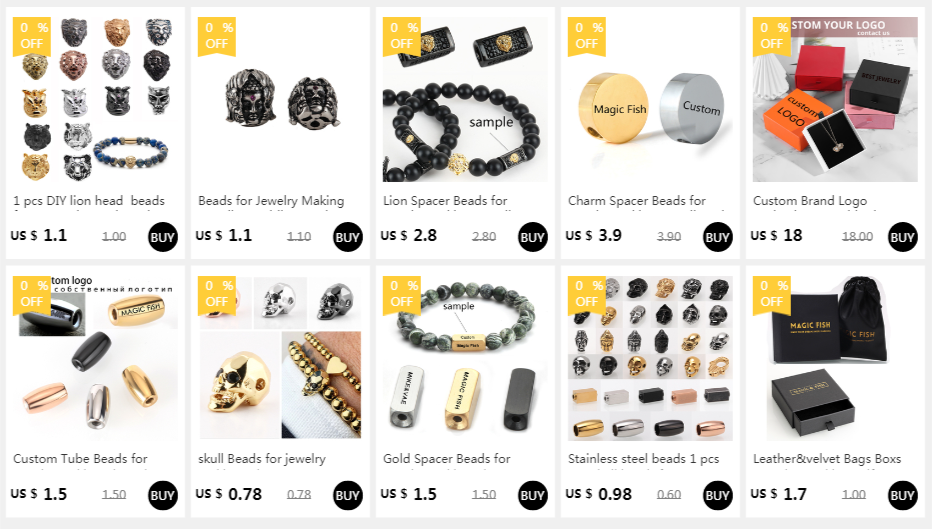The image size is (932, 529).
Task: Open the 'Leather&velvet Bags Boxs' title link
Action: [827, 459]
